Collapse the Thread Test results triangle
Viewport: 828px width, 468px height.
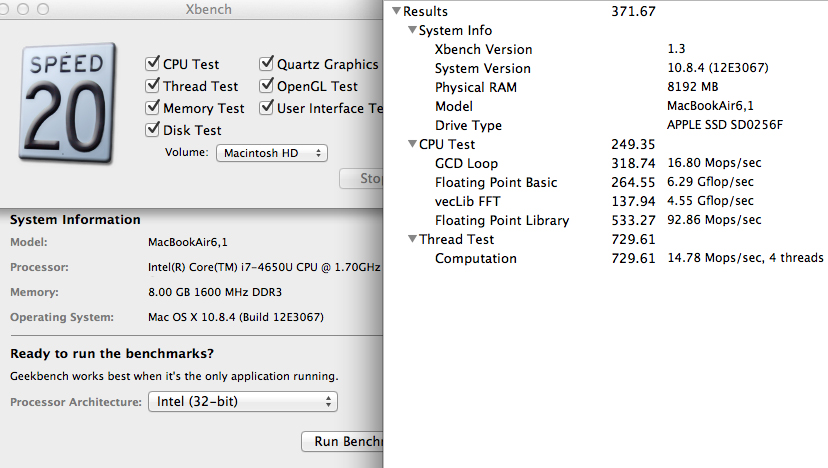click(412, 239)
